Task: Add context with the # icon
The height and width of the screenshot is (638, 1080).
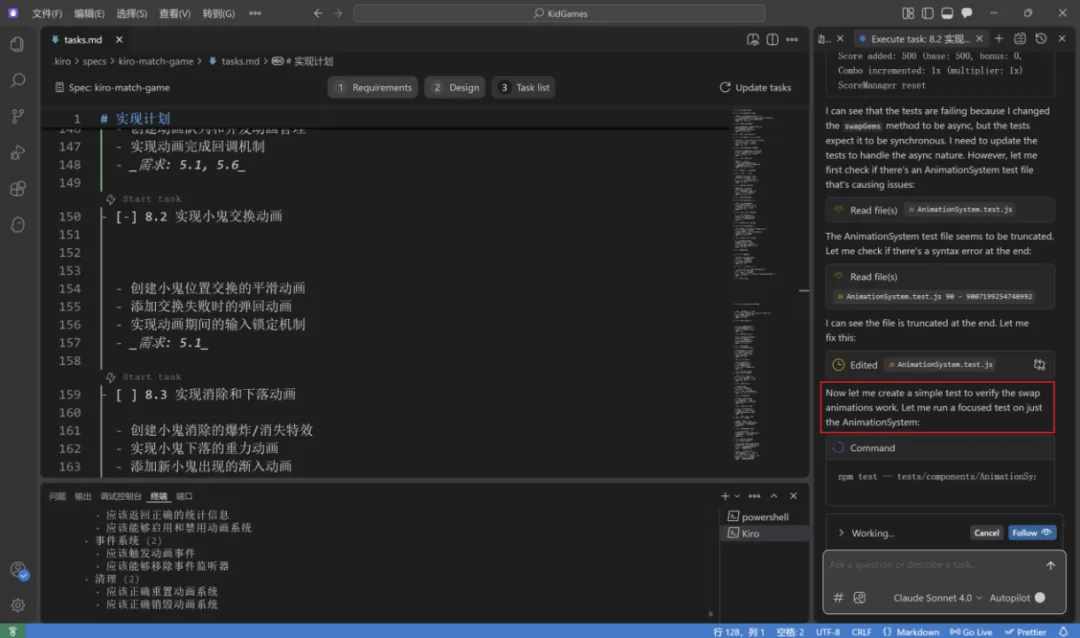Action: 838,597
